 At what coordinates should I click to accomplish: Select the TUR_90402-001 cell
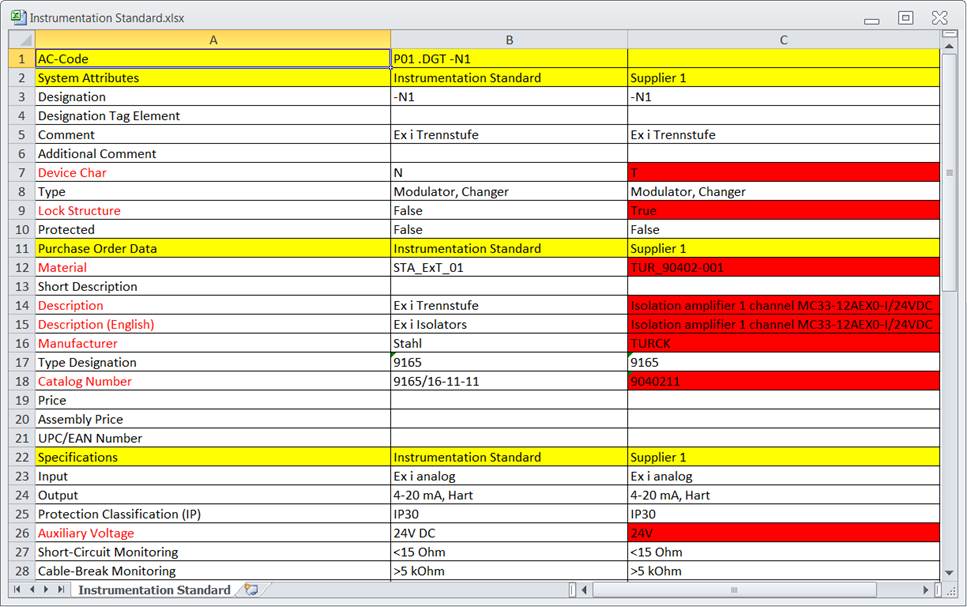(783, 268)
